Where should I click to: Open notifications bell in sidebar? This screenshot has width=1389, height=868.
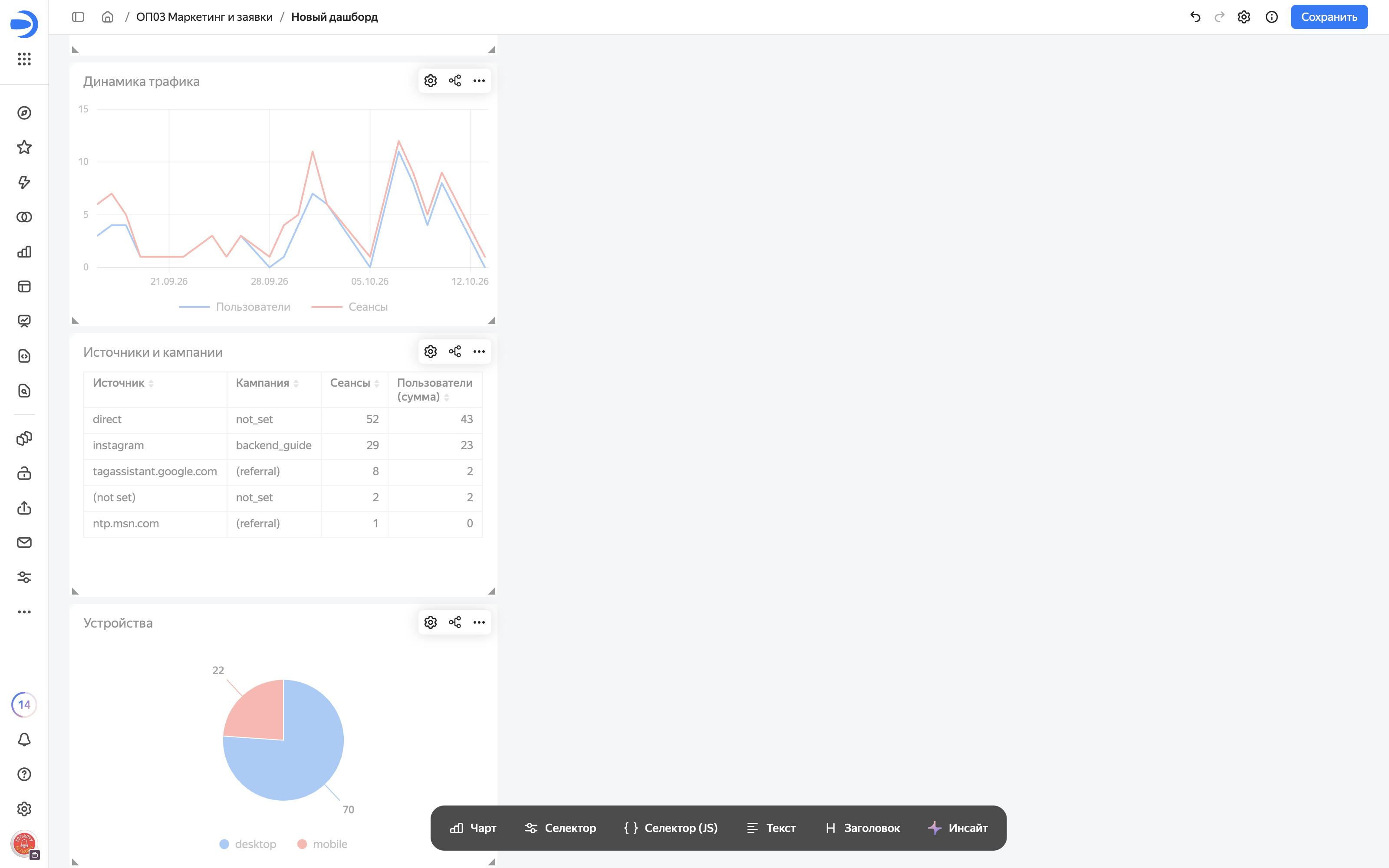[x=24, y=740]
